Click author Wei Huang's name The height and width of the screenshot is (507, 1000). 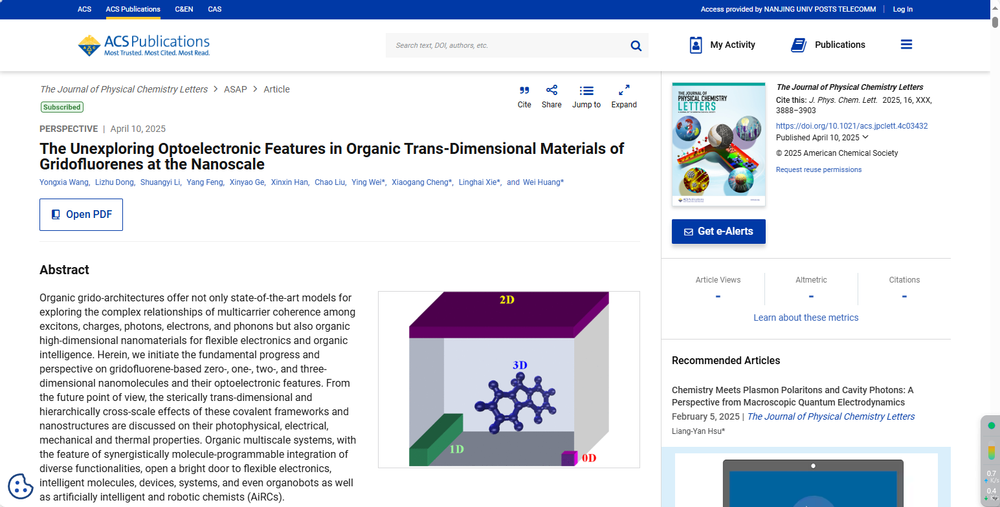[x=542, y=183]
